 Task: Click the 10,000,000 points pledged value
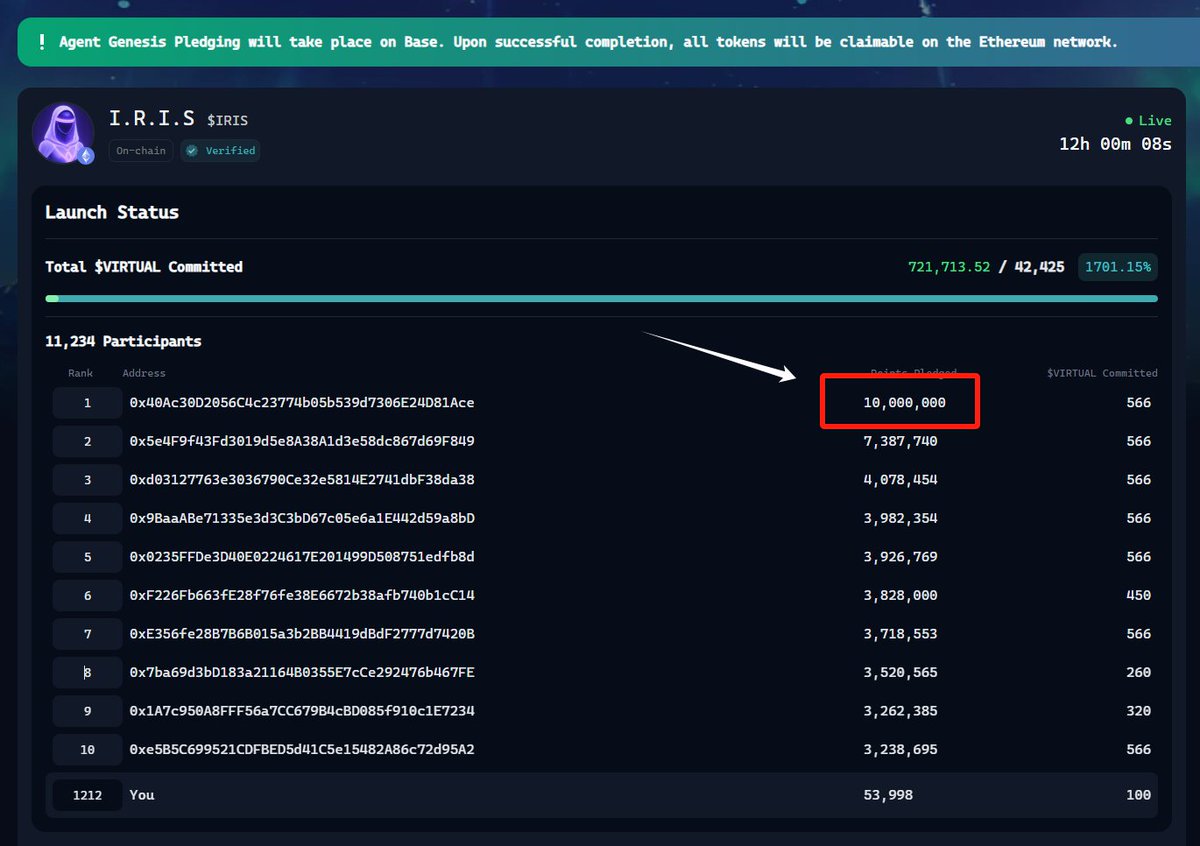[904, 402]
